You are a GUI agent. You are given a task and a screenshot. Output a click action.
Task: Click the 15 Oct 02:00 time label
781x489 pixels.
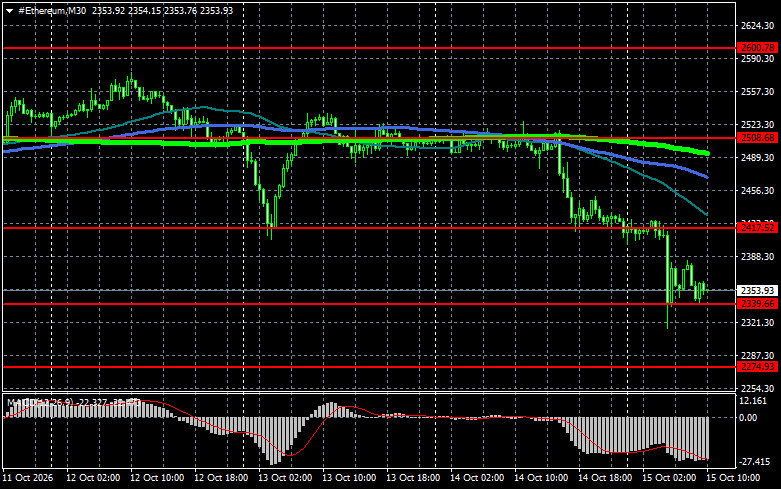pyautogui.click(x=669, y=478)
